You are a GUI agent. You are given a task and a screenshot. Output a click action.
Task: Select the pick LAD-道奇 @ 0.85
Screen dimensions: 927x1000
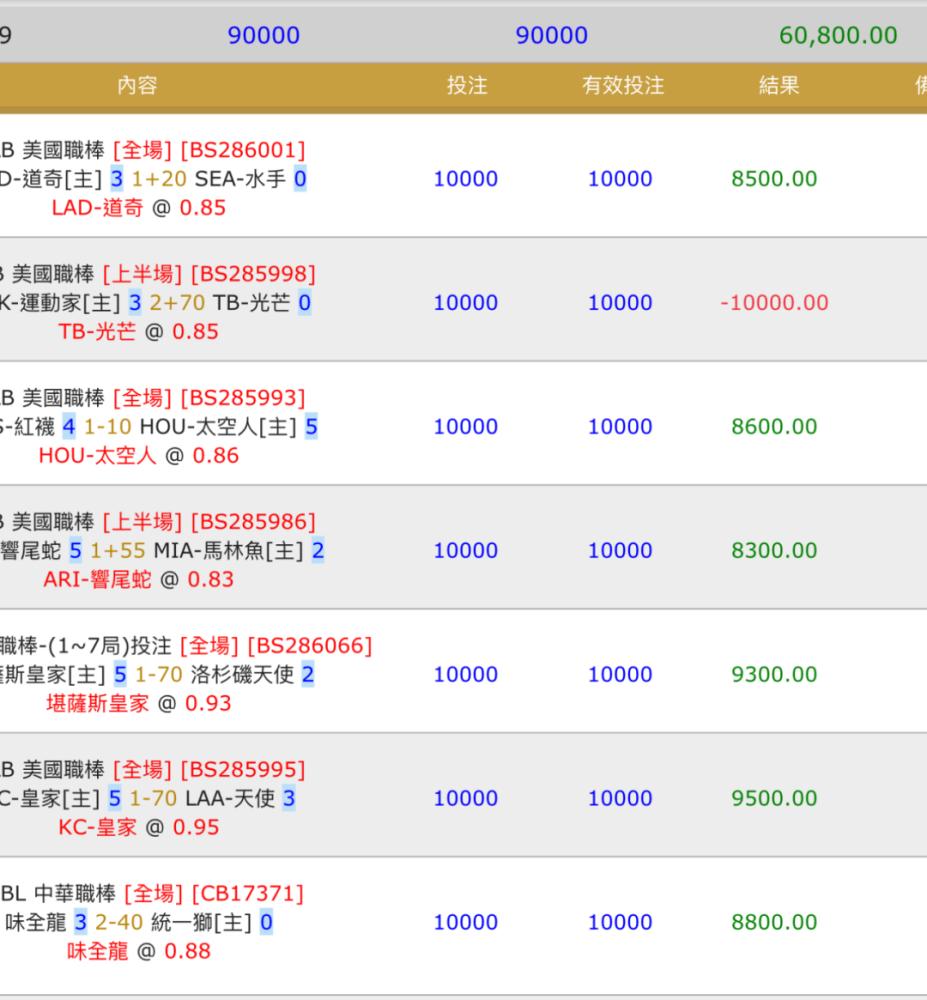(x=138, y=208)
